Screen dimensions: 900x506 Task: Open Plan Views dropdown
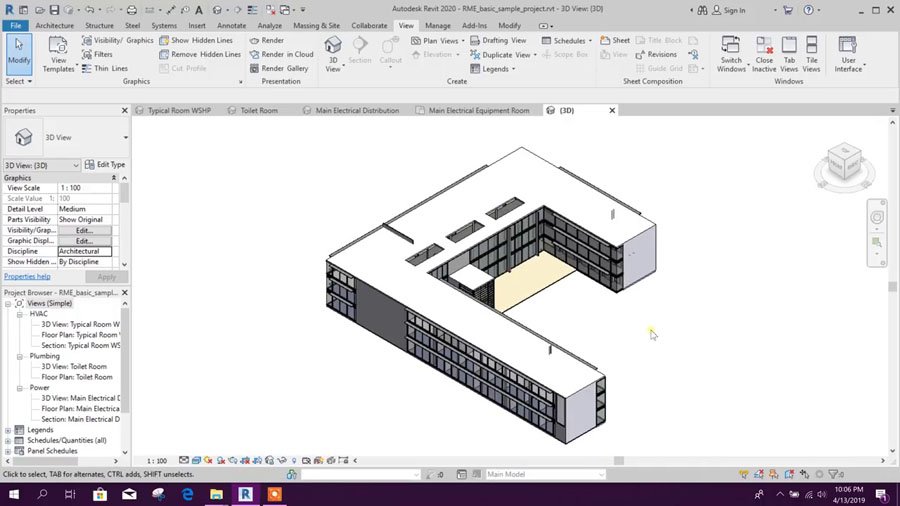tap(438, 40)
